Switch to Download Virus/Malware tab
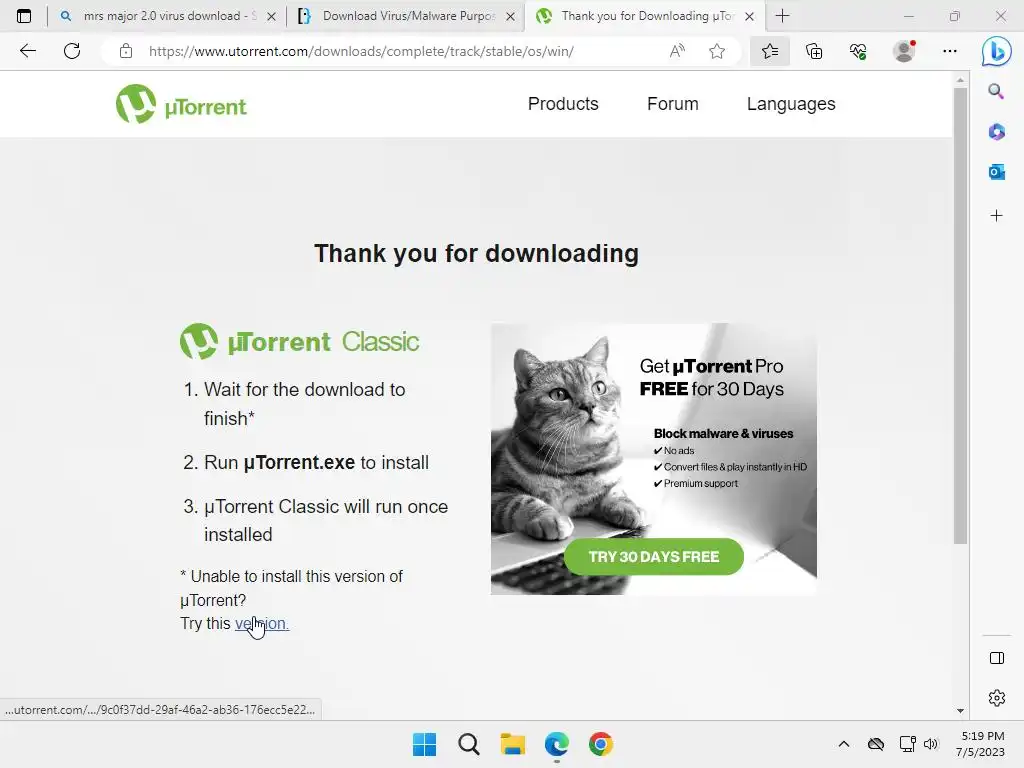 pyautogui.click(x=407, y=16)
